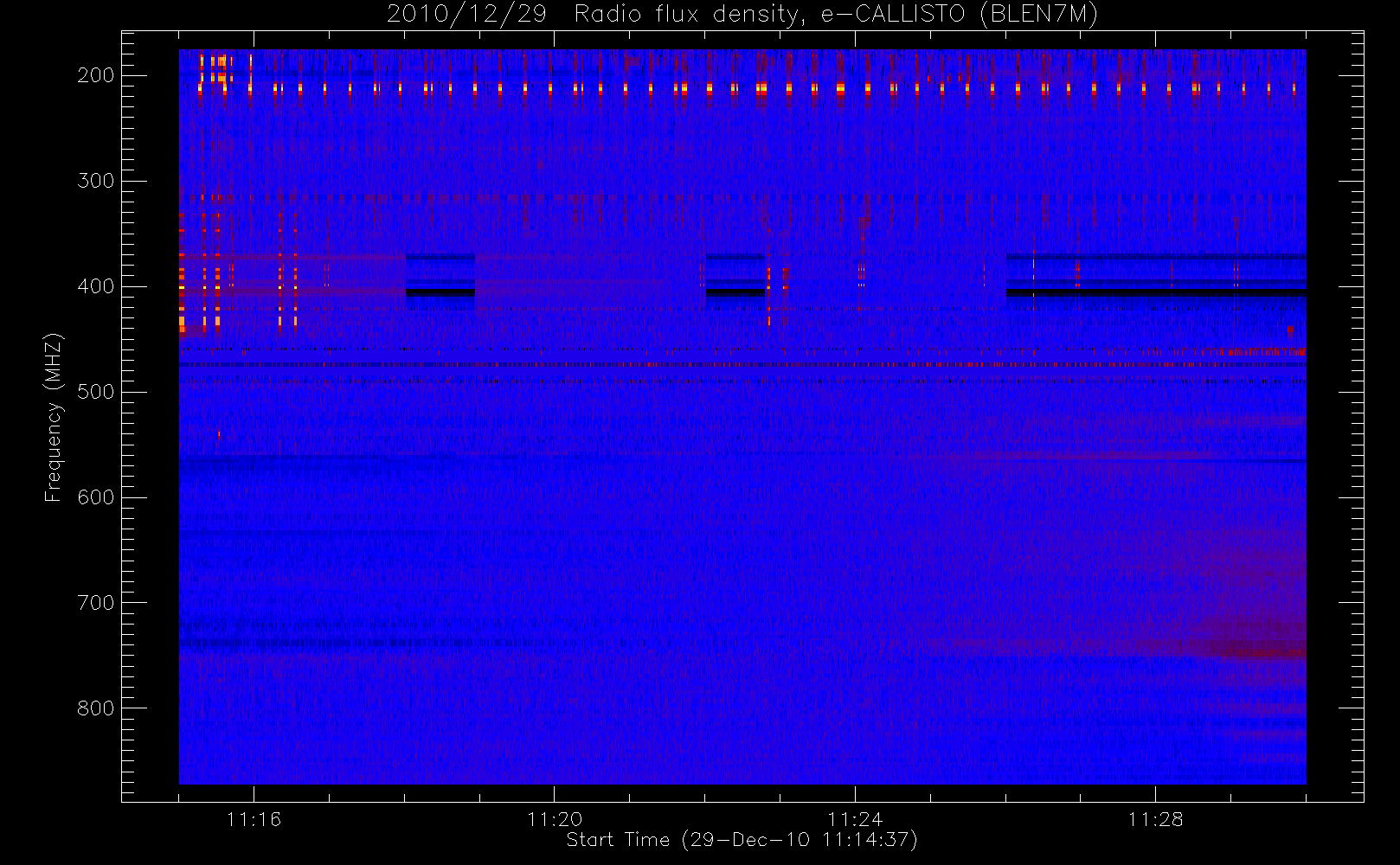Click the 400 frequency tick label
Screen dimensions: 1400x865
[96, 286]
